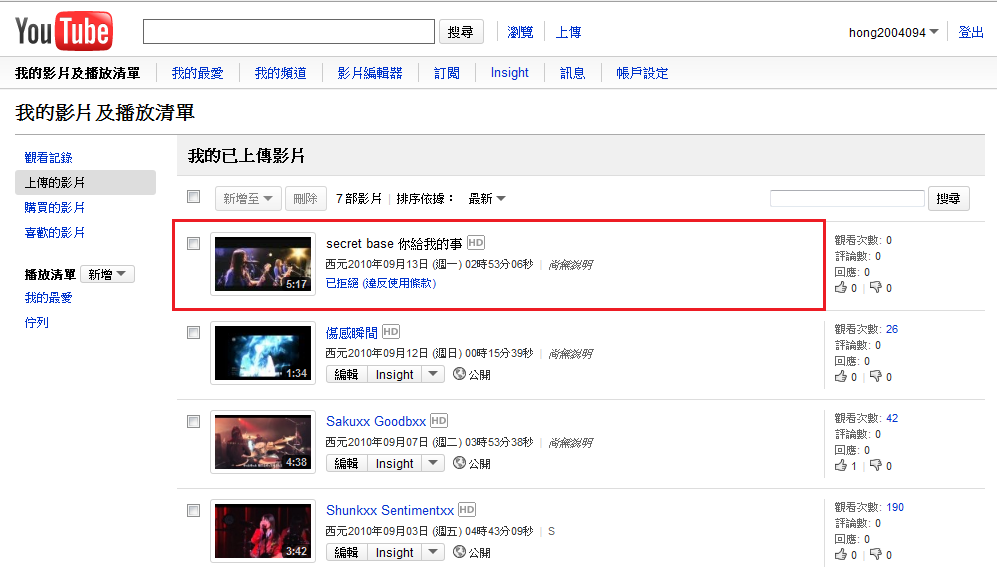
Task: Open the secret base video thumbnail
Action: tap(263, 264)
